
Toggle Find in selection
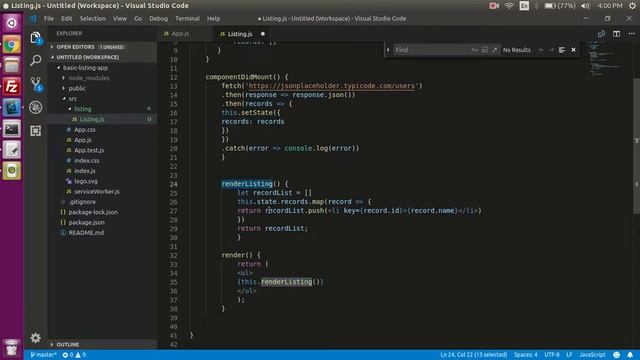[562, 50]
